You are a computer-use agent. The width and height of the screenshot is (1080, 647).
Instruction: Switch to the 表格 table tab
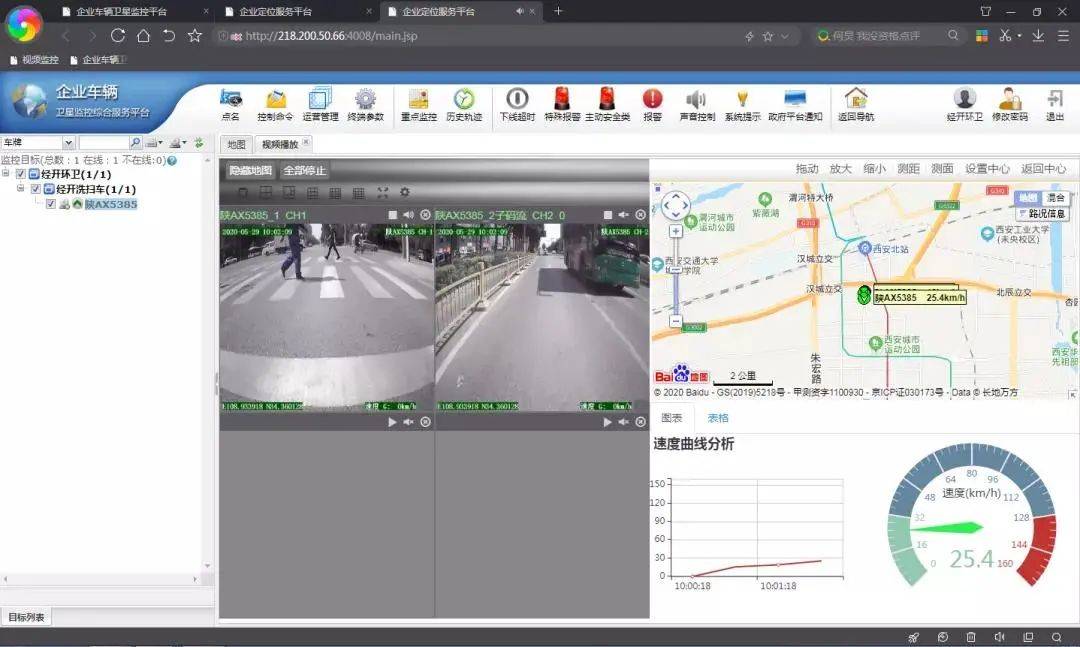(x=718, y=418)
